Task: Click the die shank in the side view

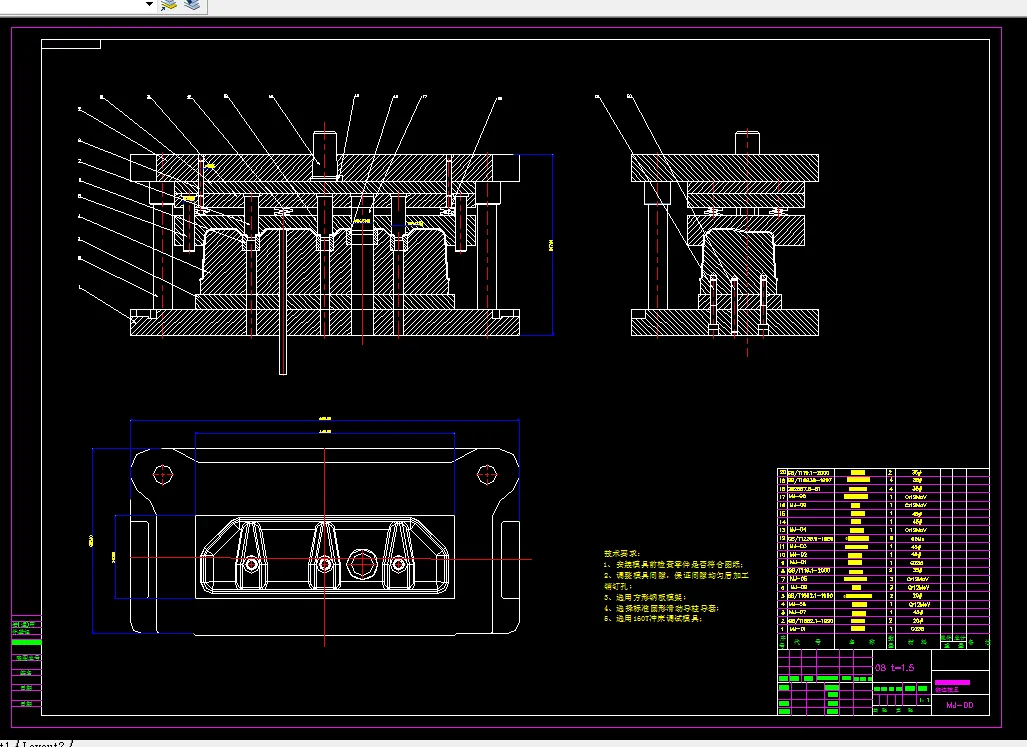Action: pos(747,143)
